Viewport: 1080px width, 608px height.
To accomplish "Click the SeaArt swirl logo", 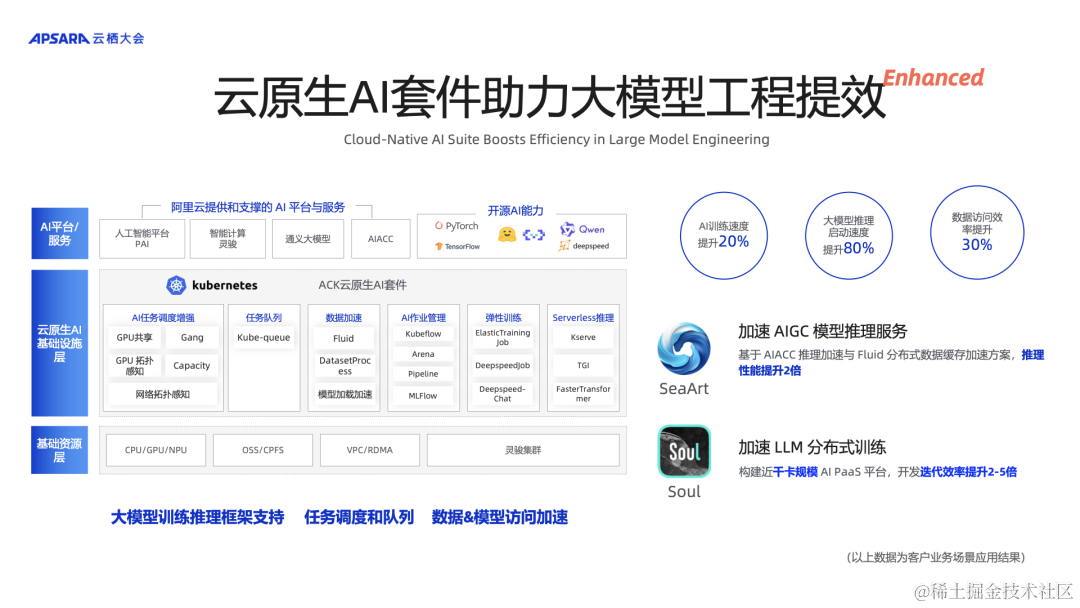I will pyautogui.click(x=684, y=349).
